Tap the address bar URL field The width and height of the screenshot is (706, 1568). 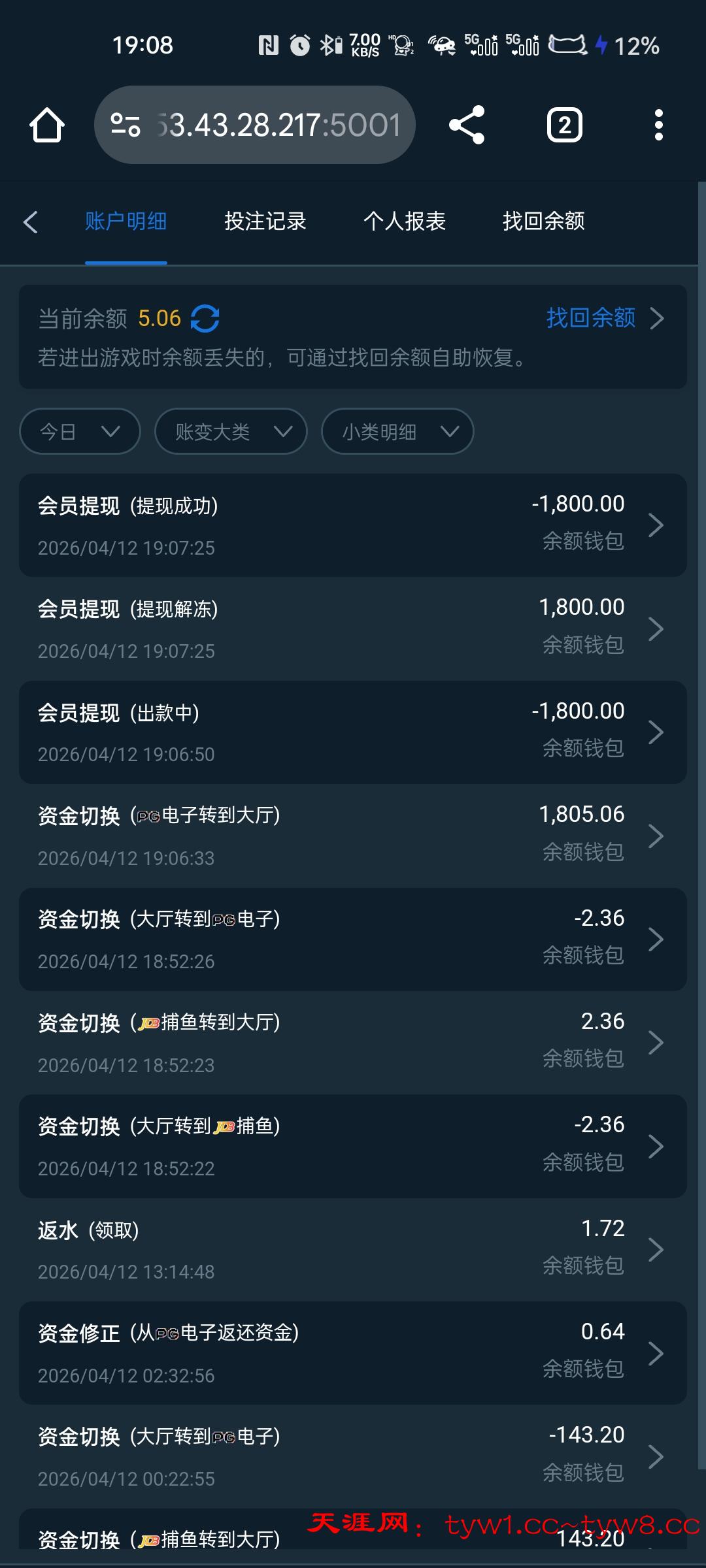tap(278, 125)
